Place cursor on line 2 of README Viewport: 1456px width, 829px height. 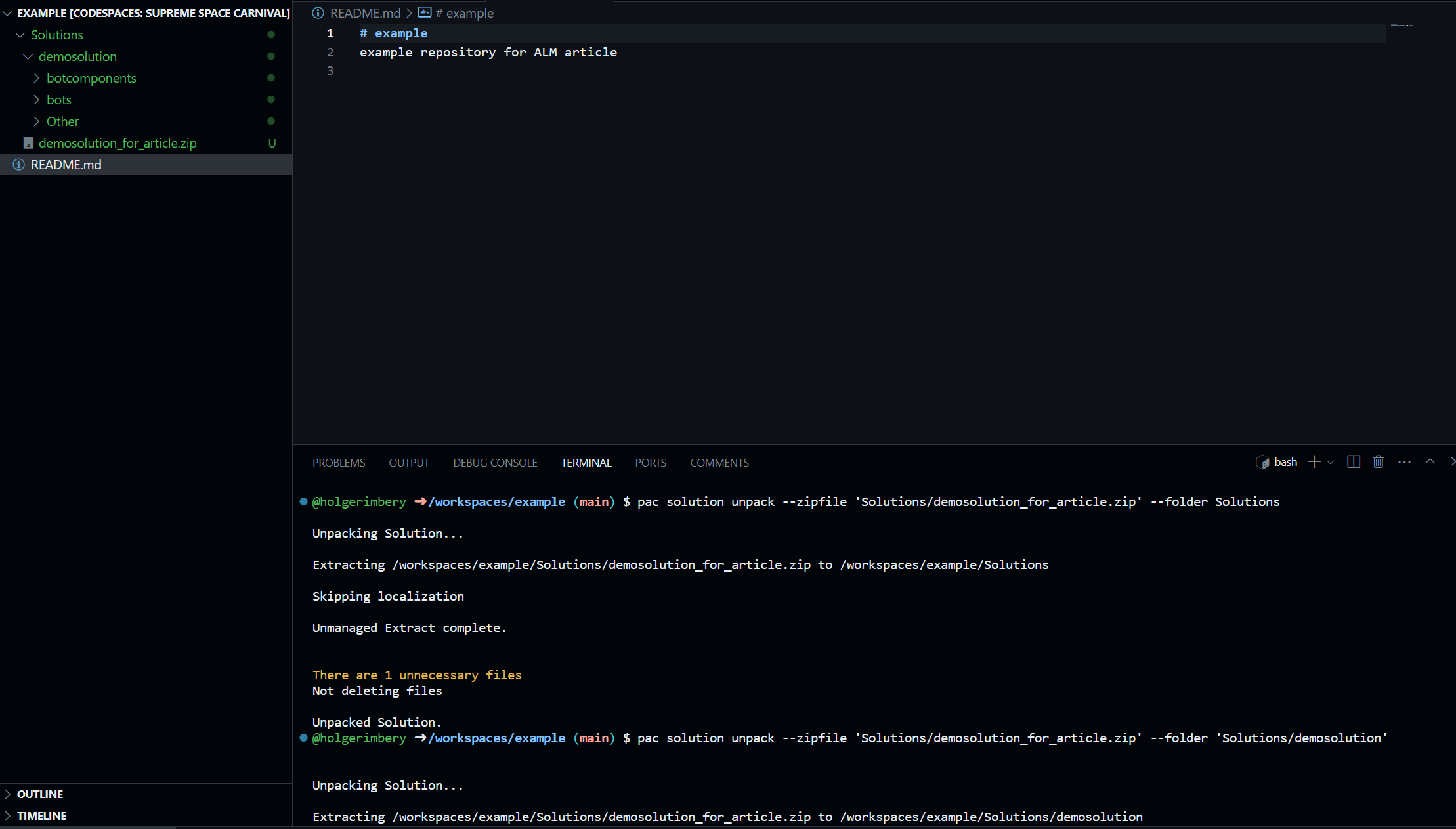pyautogui.click(x=488, y=52)
